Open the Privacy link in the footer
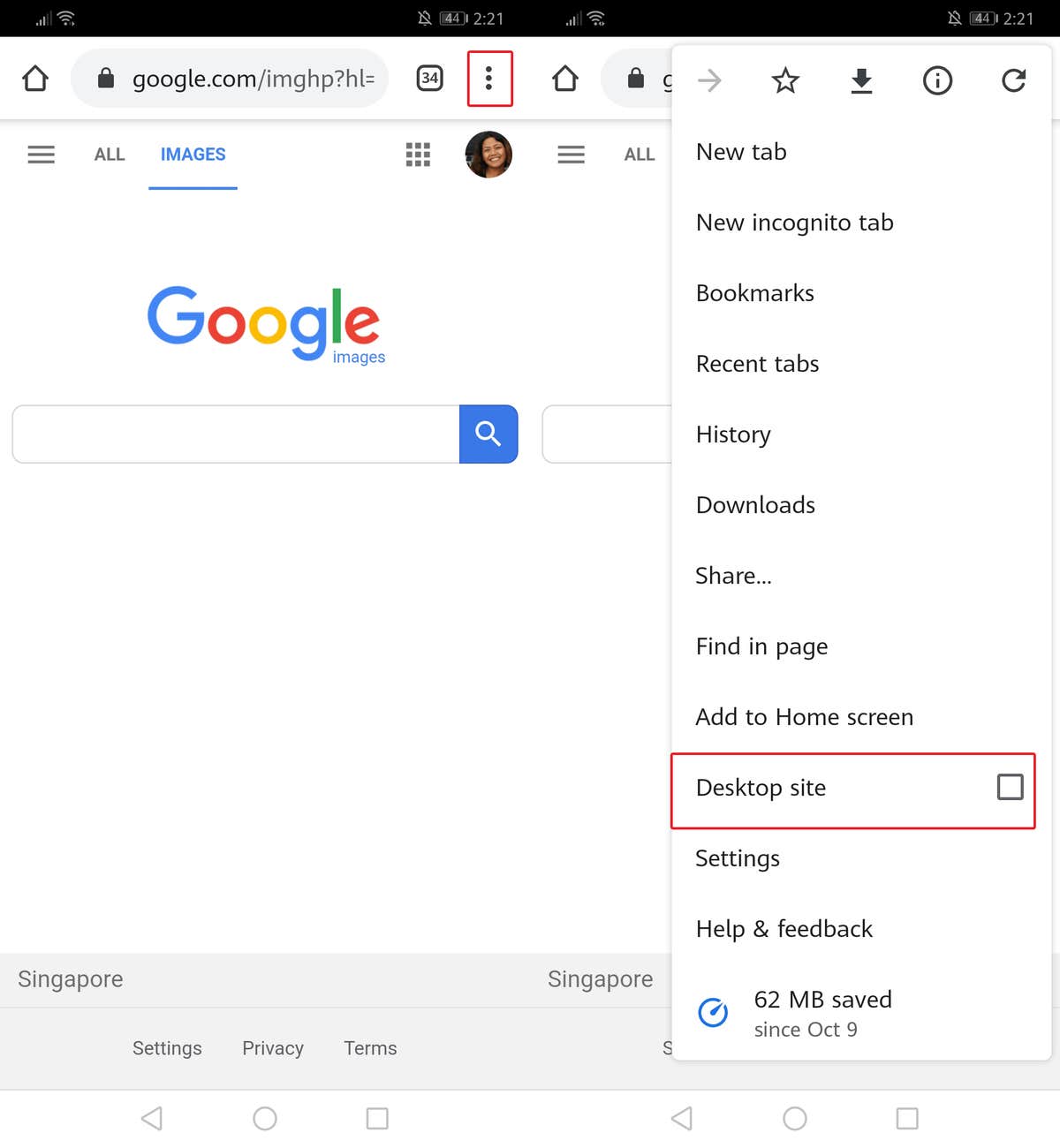Image resolution: width=1060 pixels, height=1148 pixels. pyautogui.click(x=272, y=1048)
